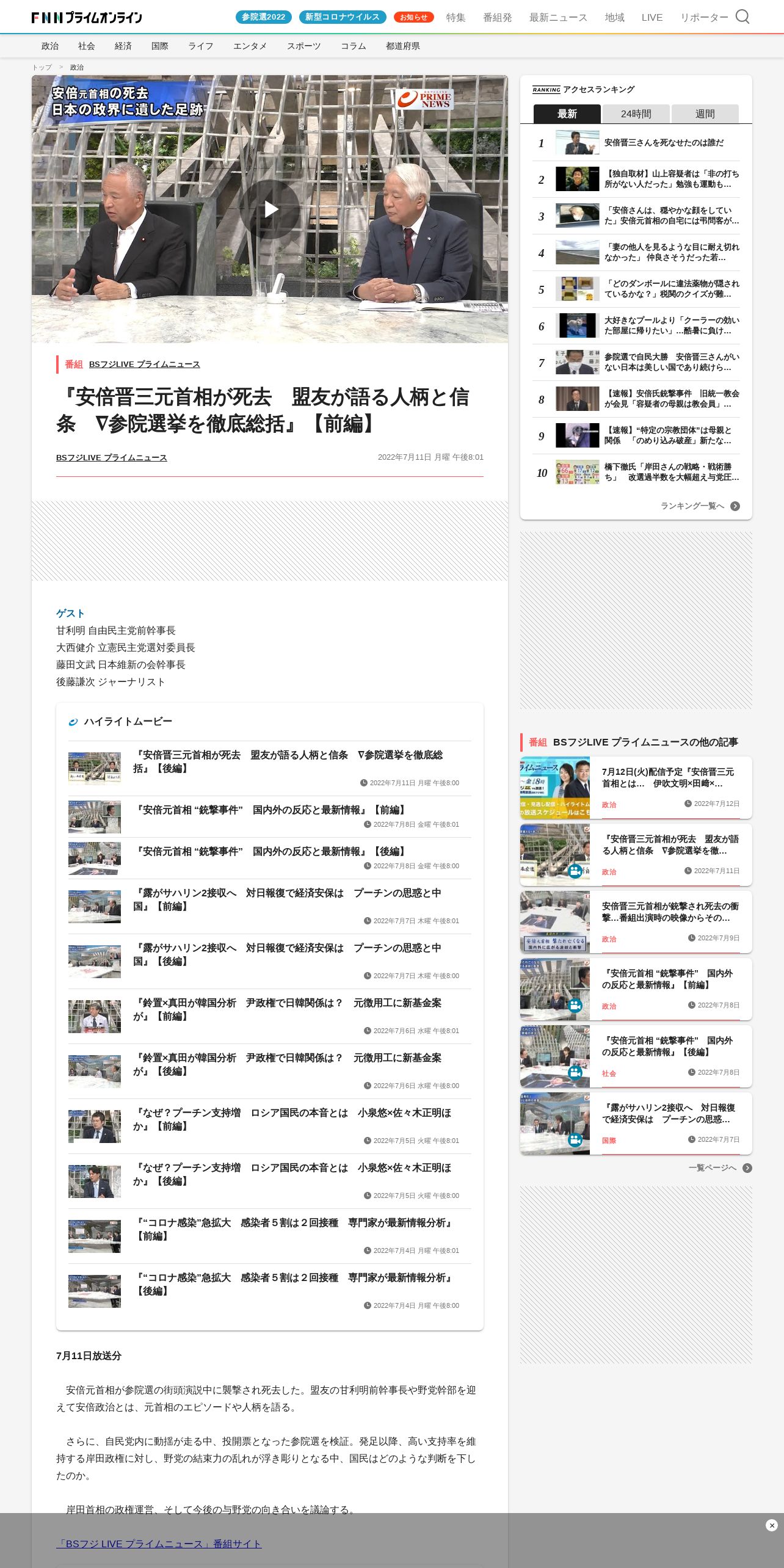Open the リポーター menu
This screenshot has width=784, height=1568.
point(704,18)
